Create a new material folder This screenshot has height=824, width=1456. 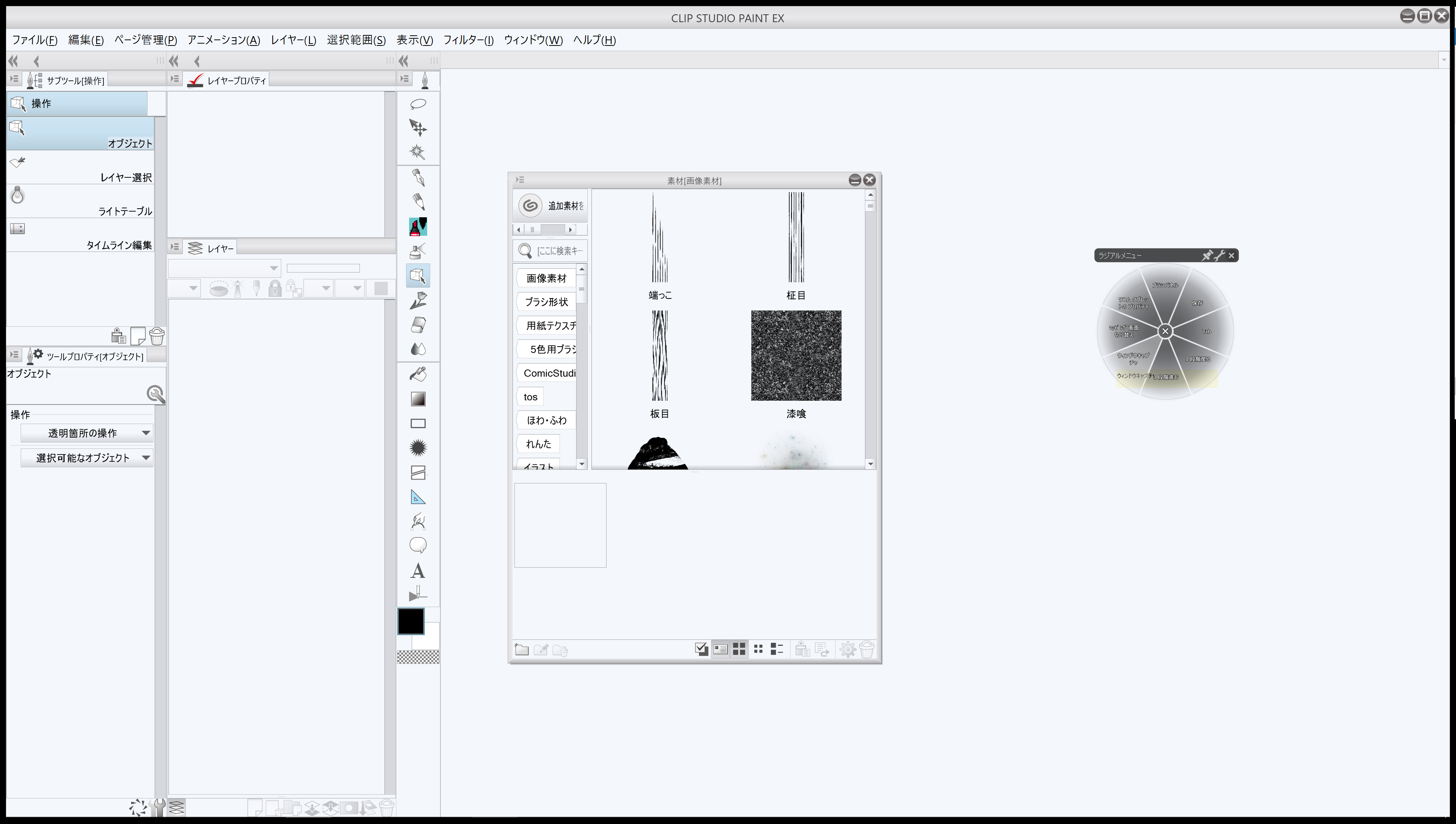point(522,649)
